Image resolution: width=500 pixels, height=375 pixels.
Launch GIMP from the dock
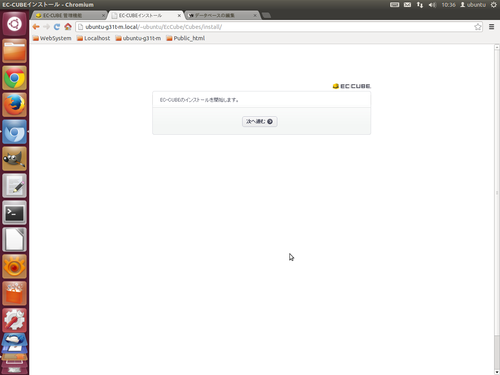click(14, 159)
